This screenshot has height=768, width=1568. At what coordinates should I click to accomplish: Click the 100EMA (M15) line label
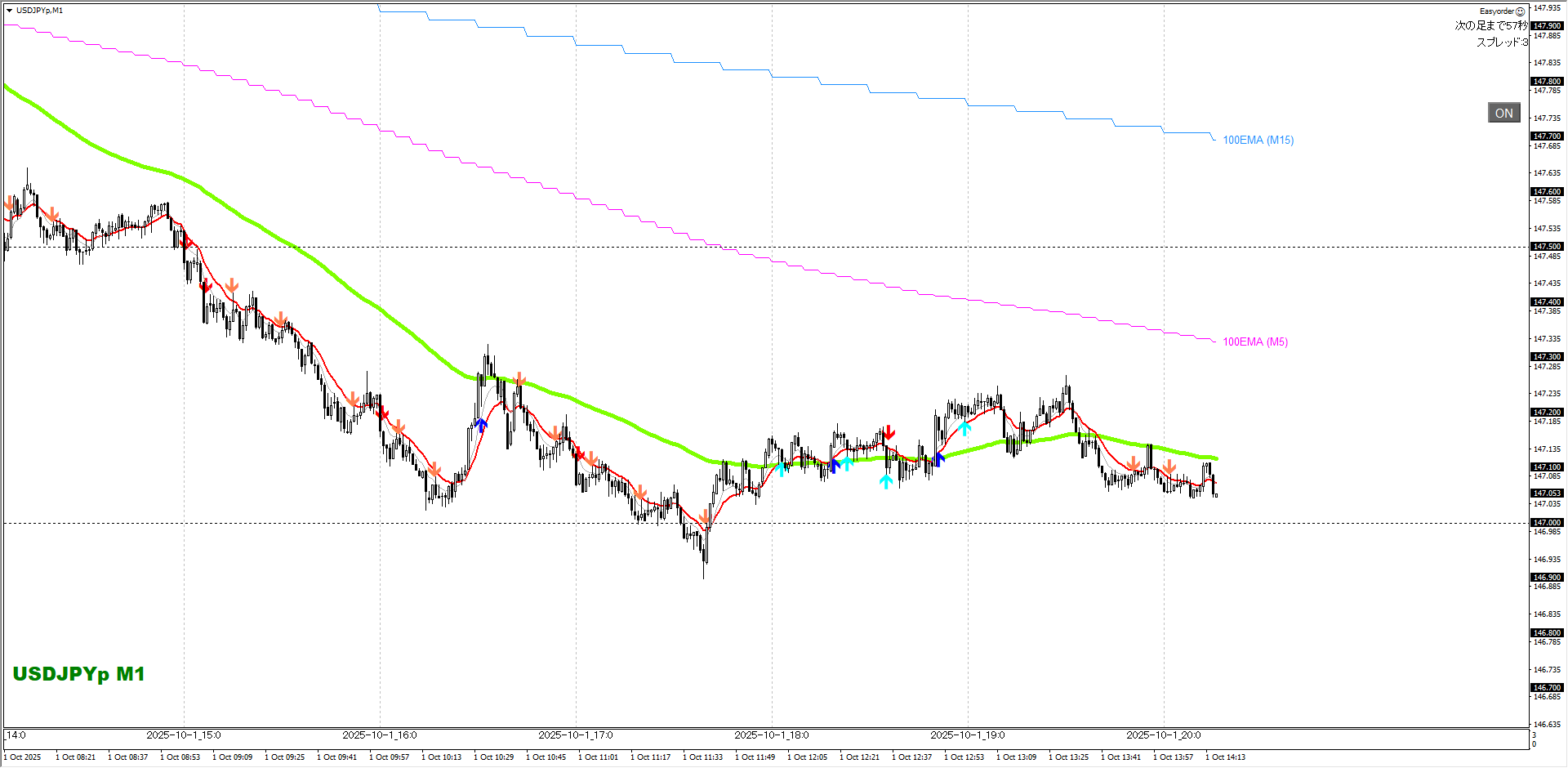pos(1258,141)
